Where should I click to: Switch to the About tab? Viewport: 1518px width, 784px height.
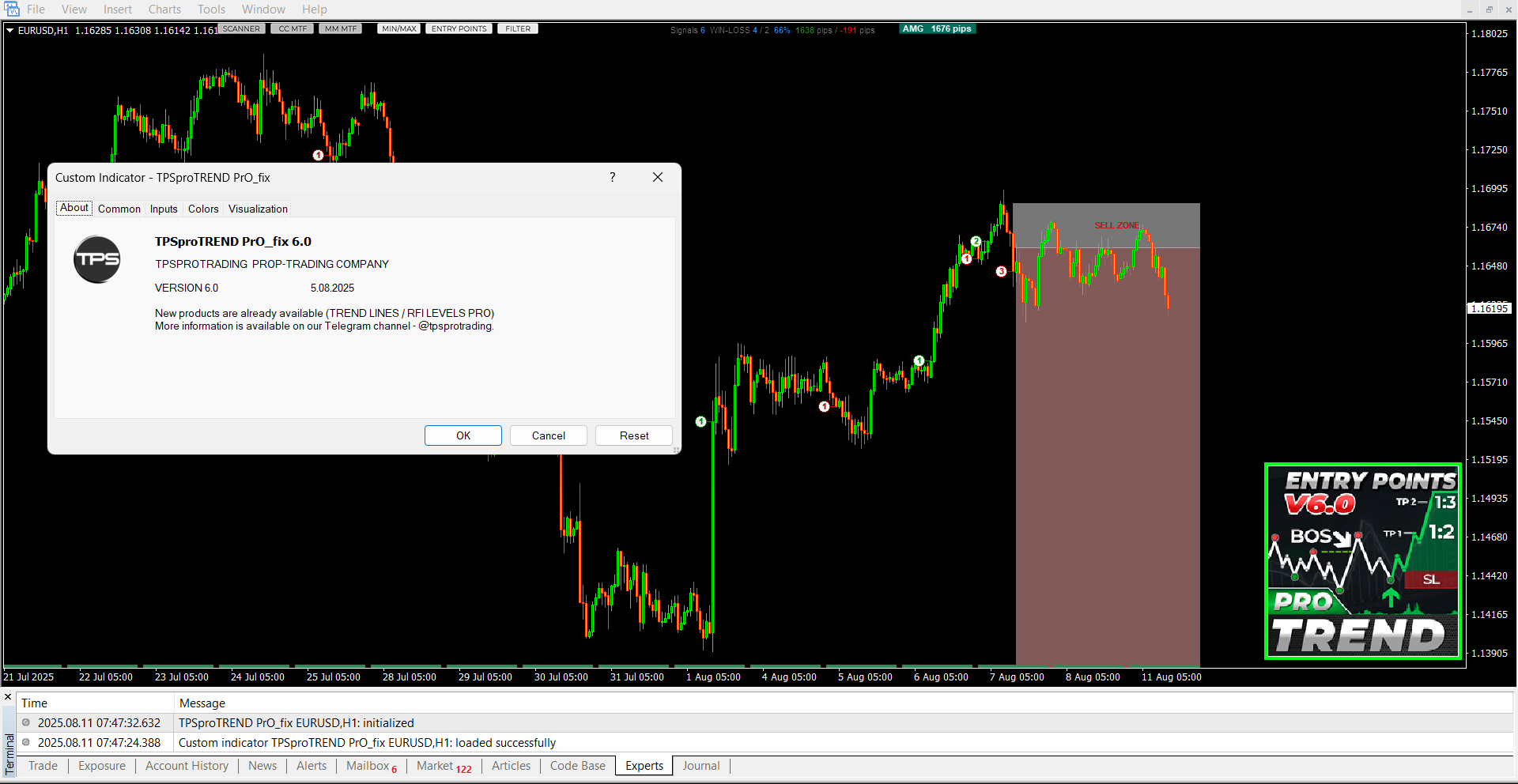74,208
